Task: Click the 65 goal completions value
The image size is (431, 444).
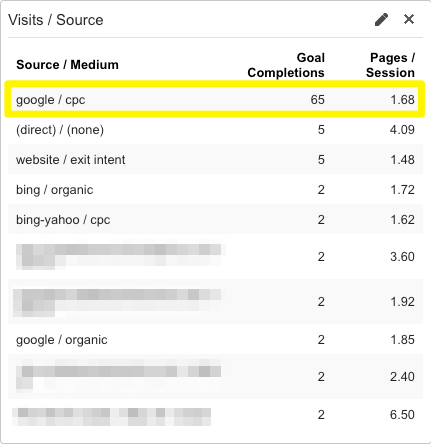Action: pos(317,100)
